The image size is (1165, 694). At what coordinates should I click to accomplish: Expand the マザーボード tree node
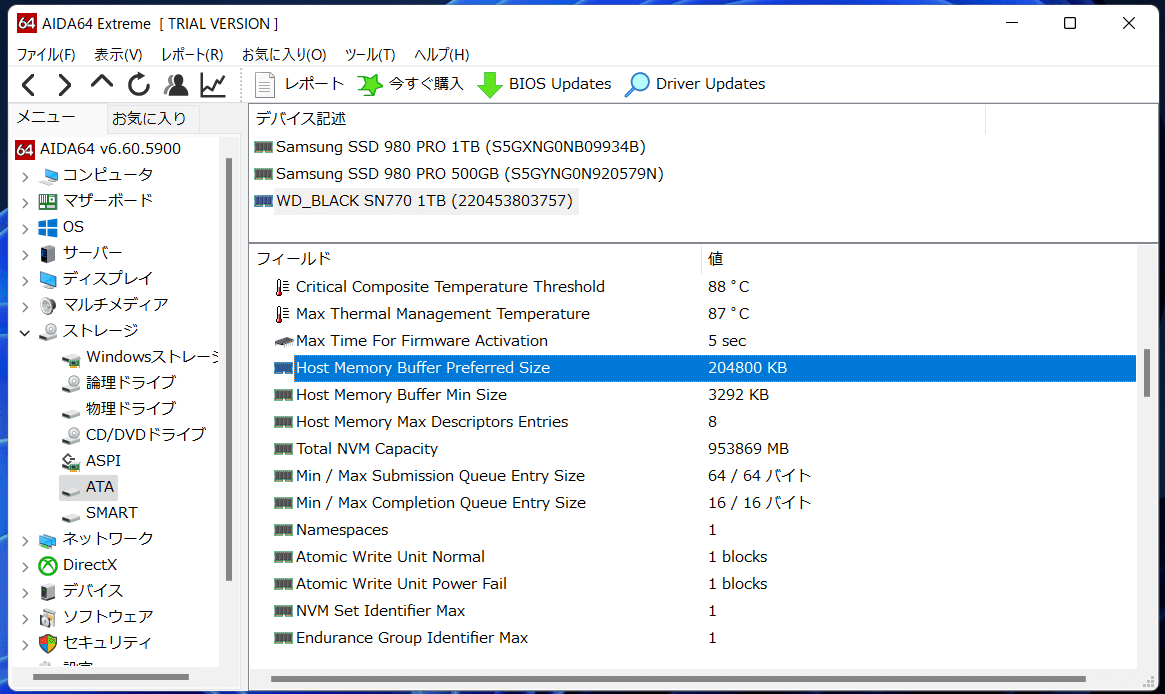(x=25, y=202)
